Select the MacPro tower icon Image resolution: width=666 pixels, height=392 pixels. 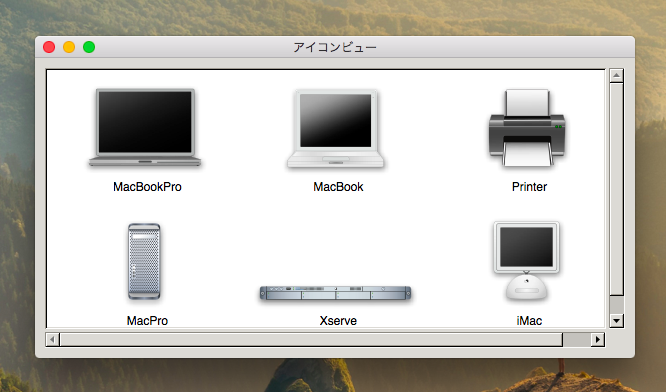point(144,261)
